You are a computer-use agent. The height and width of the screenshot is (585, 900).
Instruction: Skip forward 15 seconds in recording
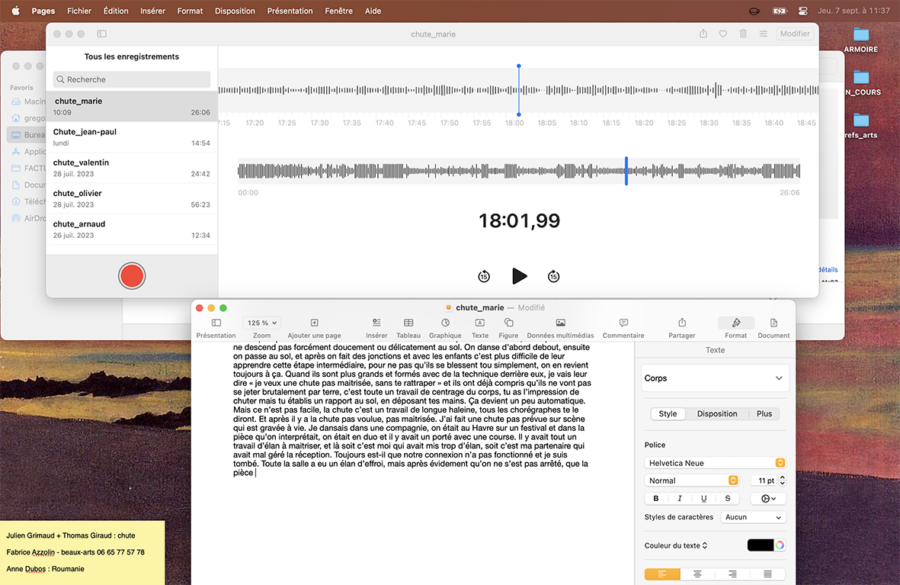click(553, 276)
